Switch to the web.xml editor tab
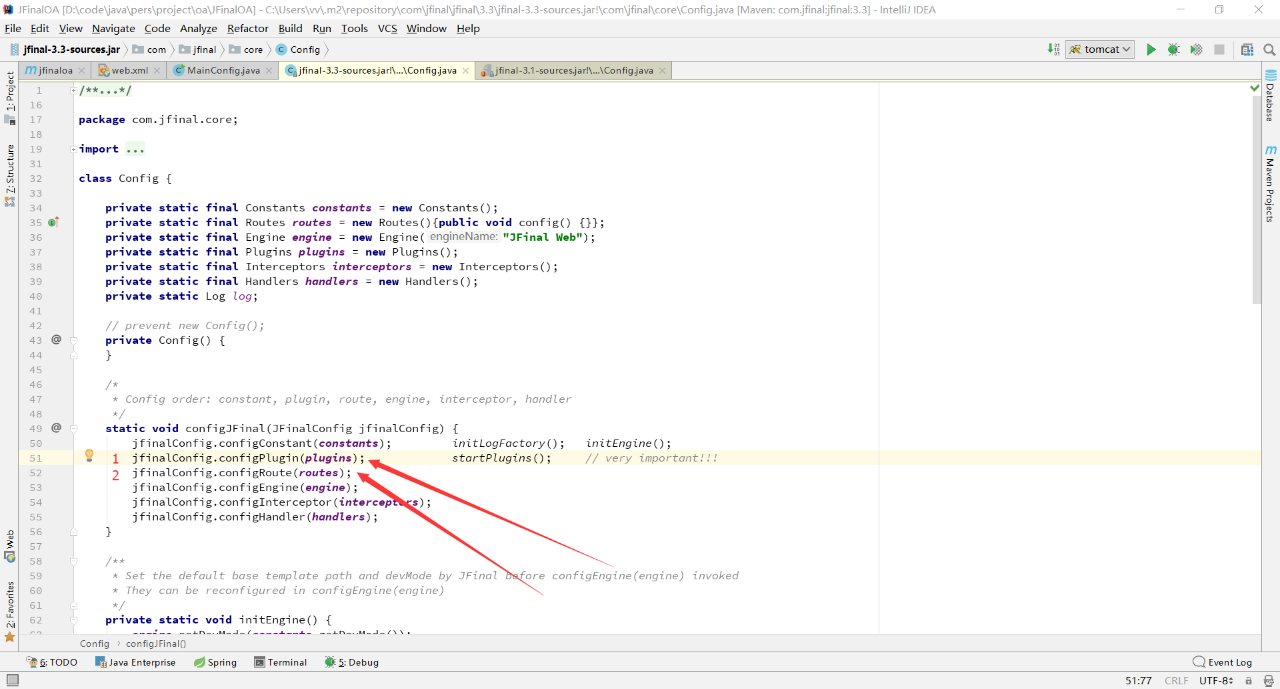This screenshot has width=1280, height=689. pos(130,71)
